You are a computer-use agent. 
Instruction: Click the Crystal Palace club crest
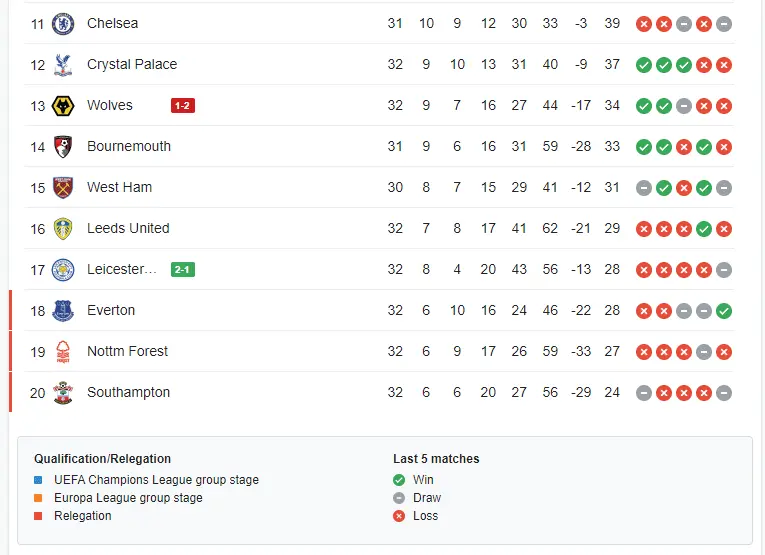(63, 64)
